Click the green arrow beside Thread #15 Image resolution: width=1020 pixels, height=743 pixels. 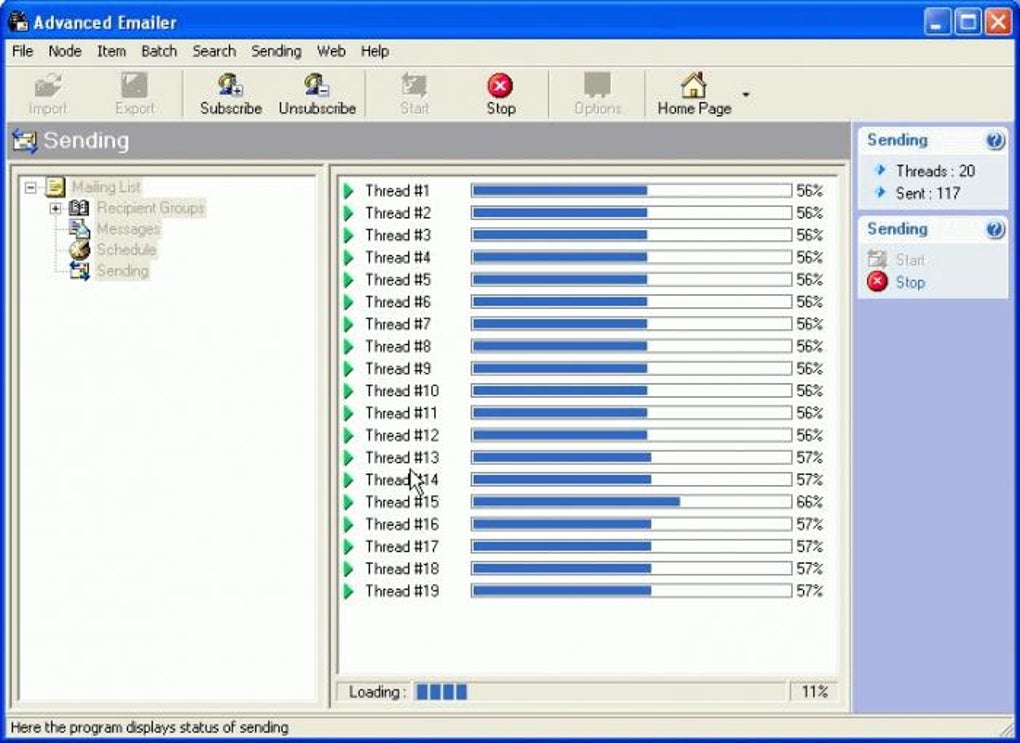[x=349, y=502]
